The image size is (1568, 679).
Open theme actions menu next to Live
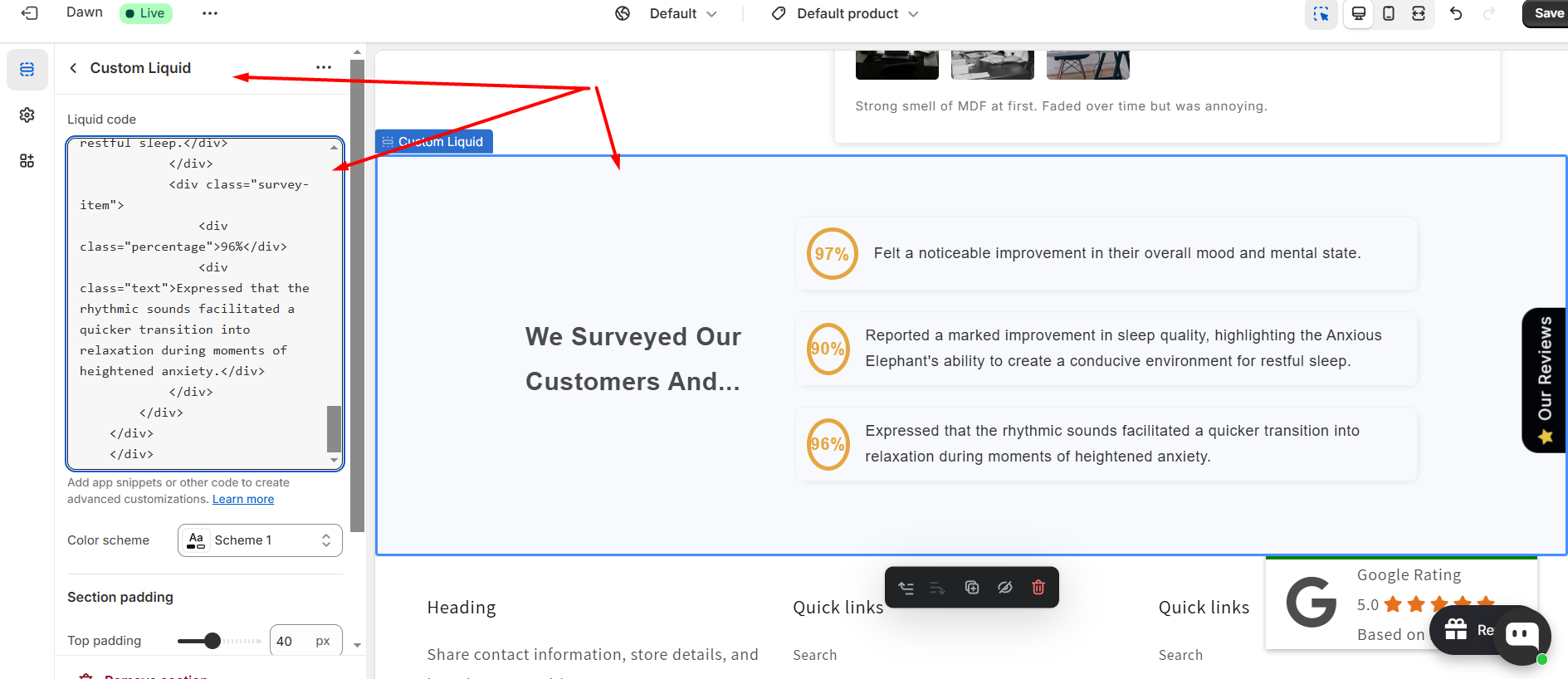click(x=210, y=13)
